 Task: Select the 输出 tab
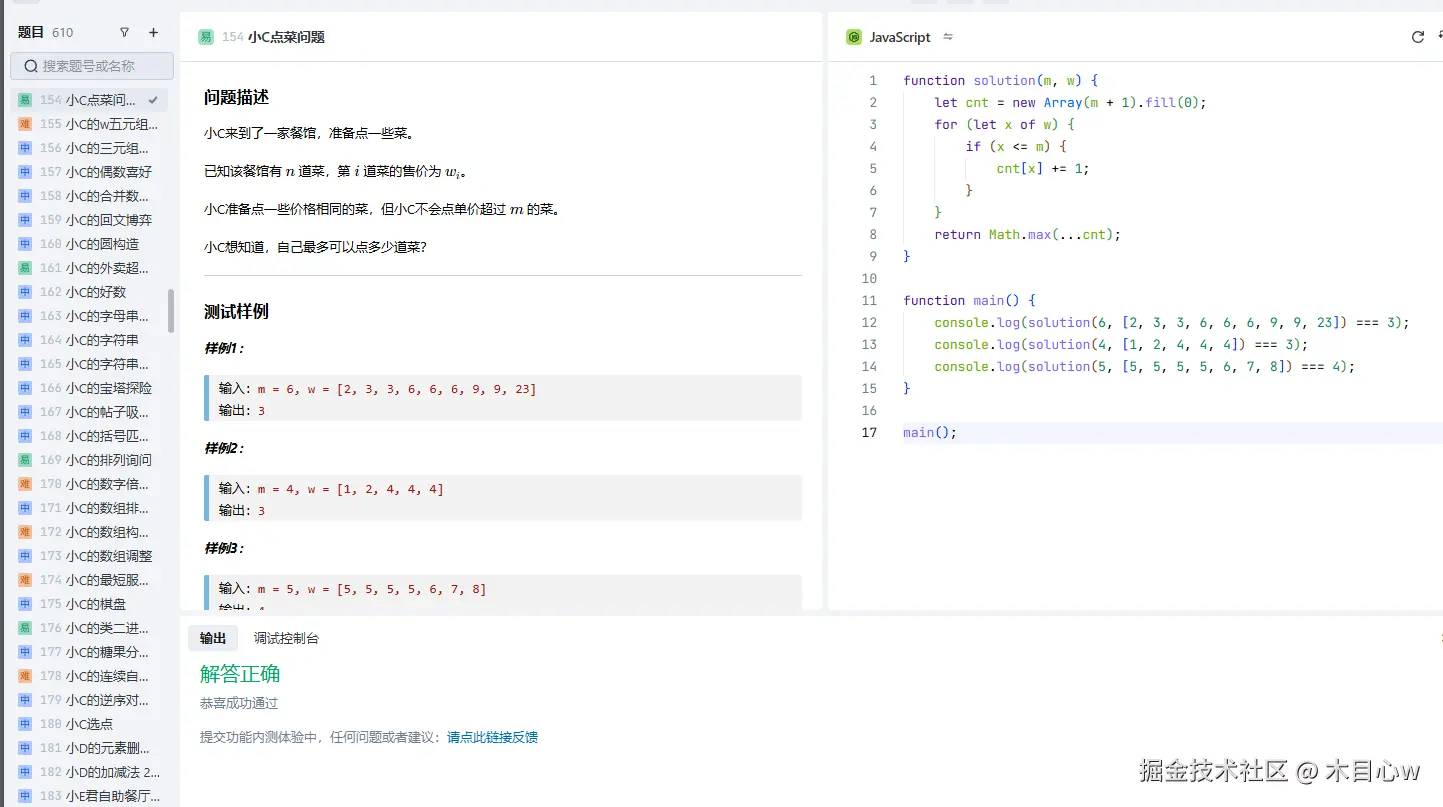pos(213,638)
